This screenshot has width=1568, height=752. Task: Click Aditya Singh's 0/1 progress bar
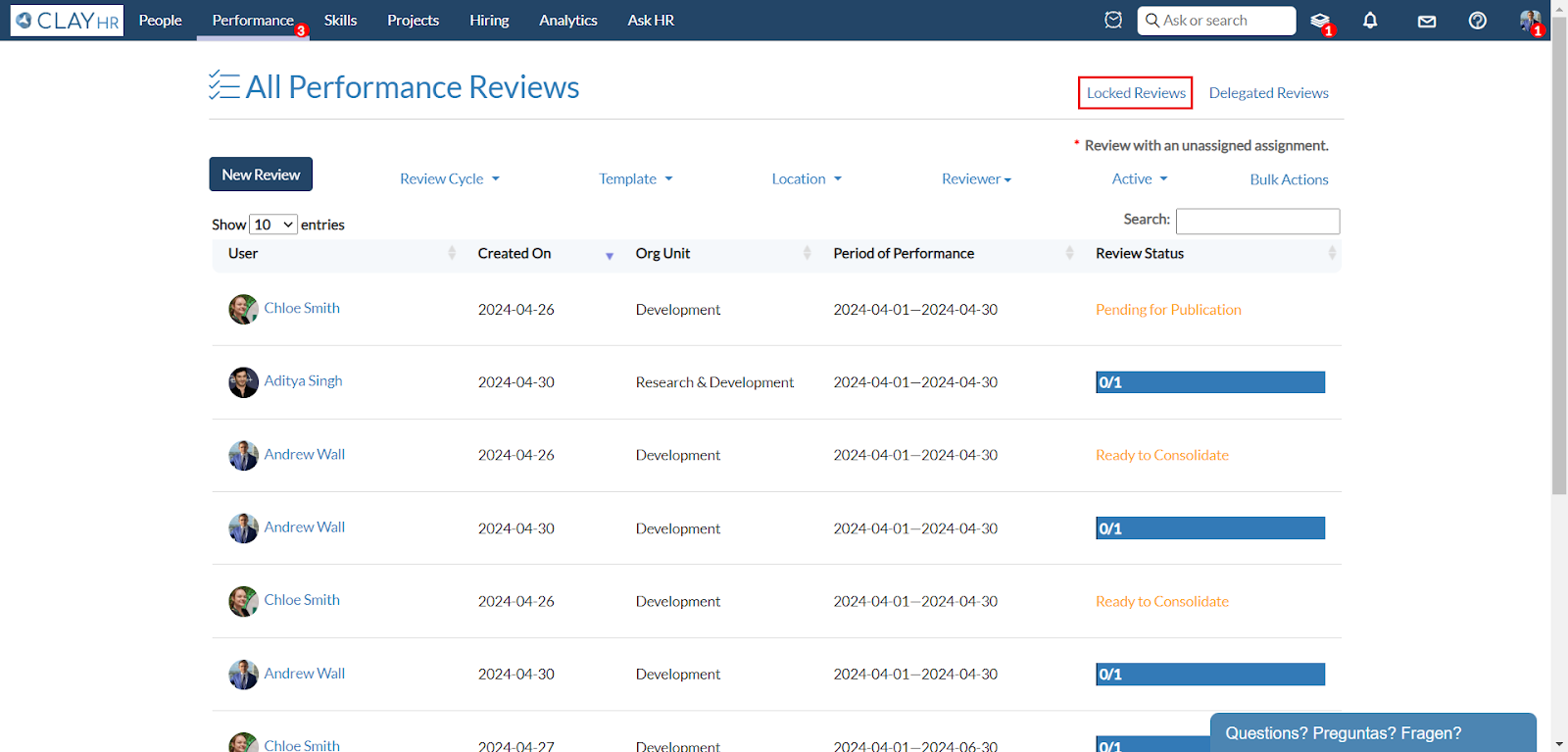click(x=1209, y=382)
